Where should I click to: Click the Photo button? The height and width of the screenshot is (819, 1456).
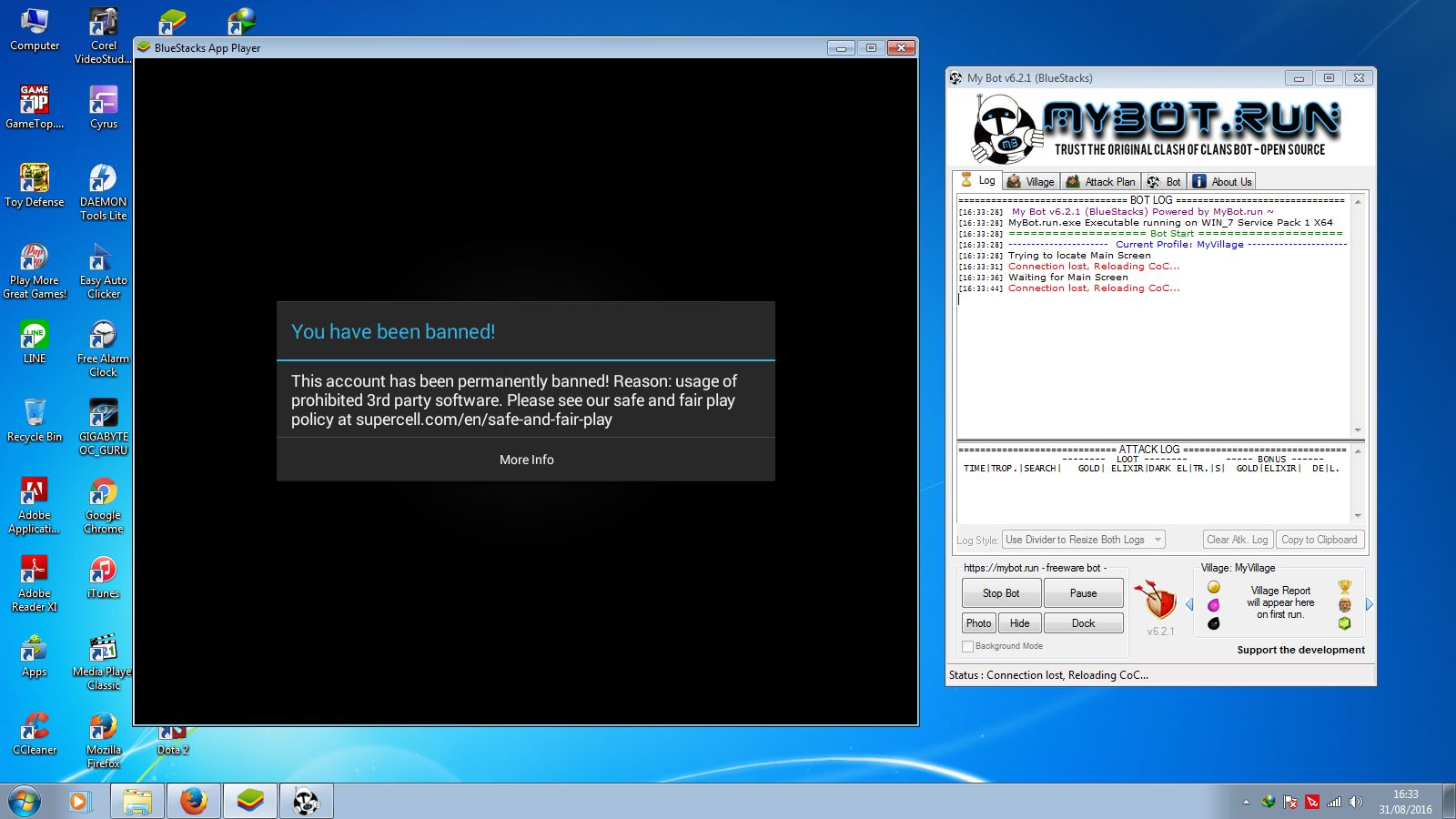point(979,623)
